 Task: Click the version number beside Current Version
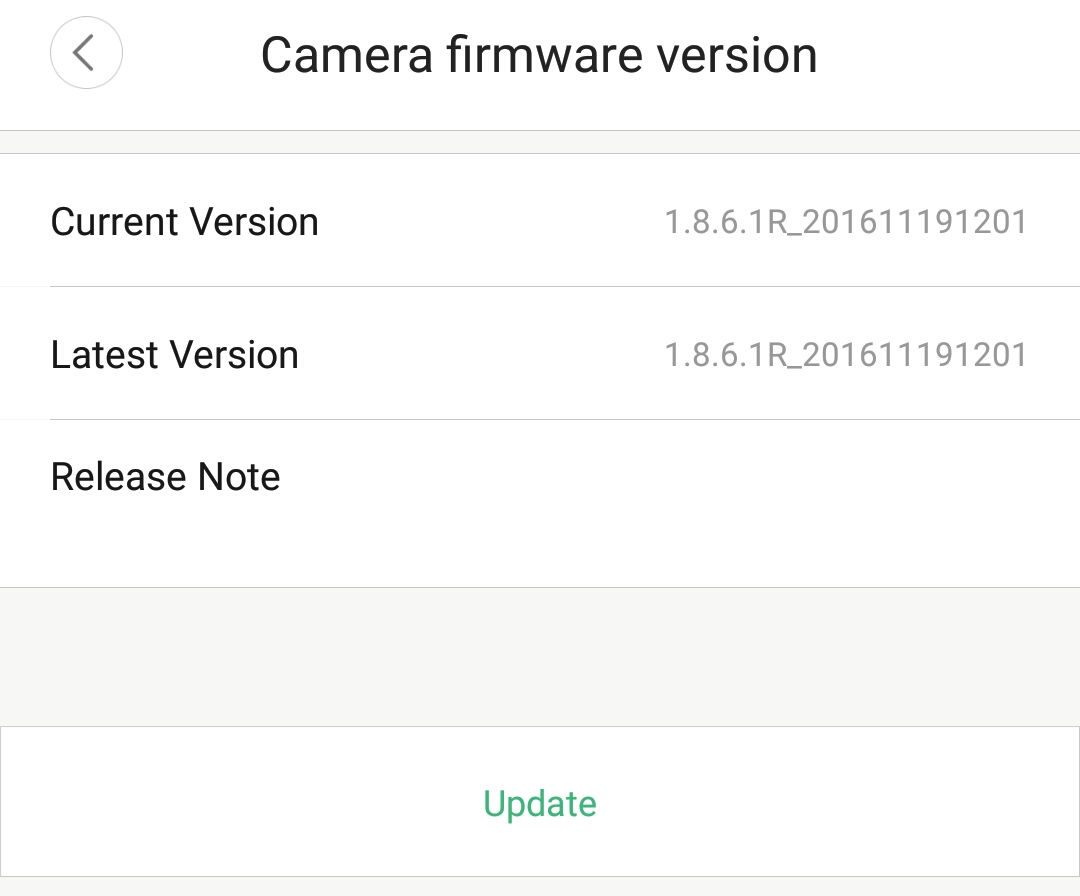point(846,221)
